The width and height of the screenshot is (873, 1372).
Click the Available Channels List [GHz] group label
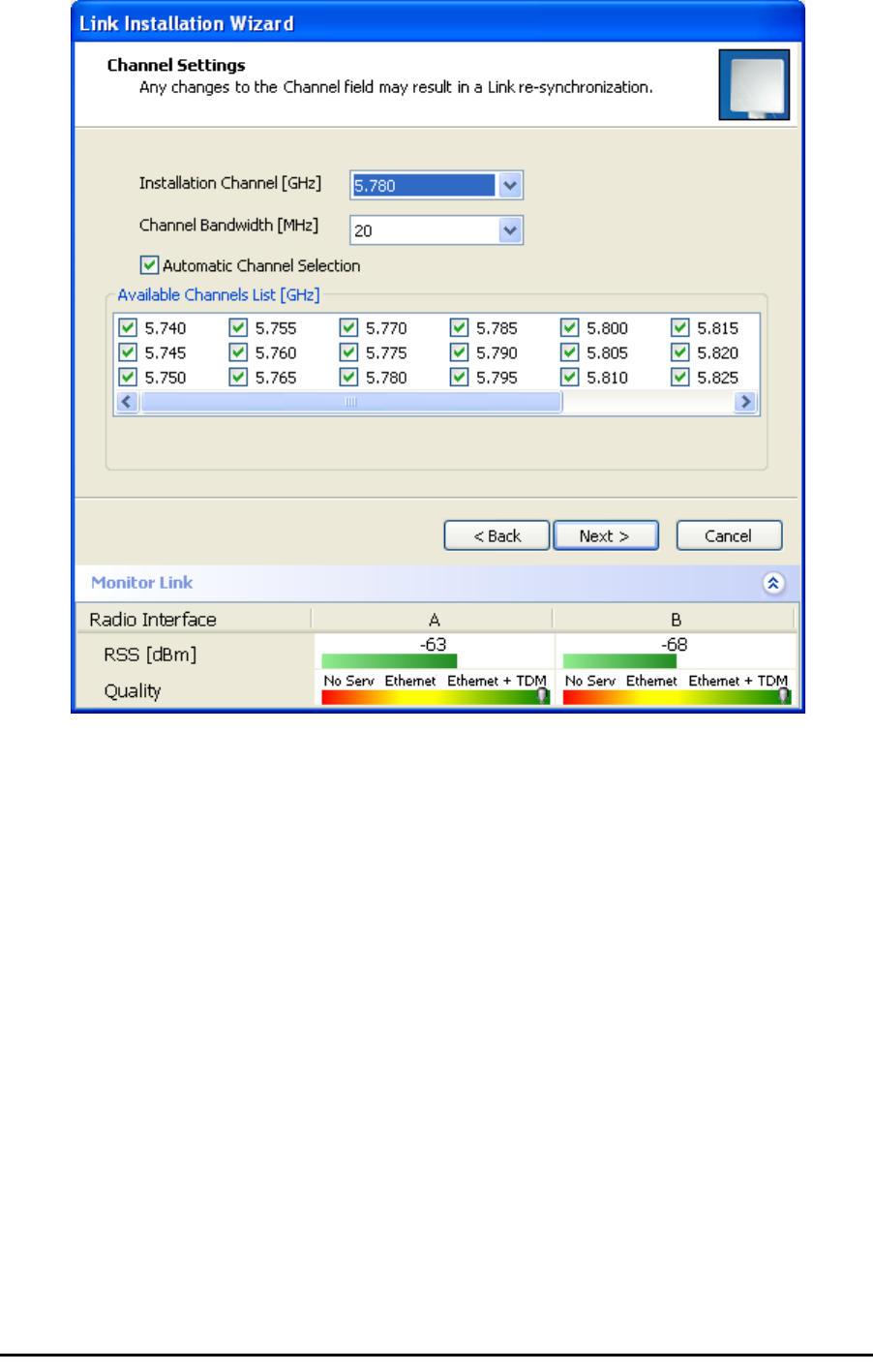[x=219, y=295]
